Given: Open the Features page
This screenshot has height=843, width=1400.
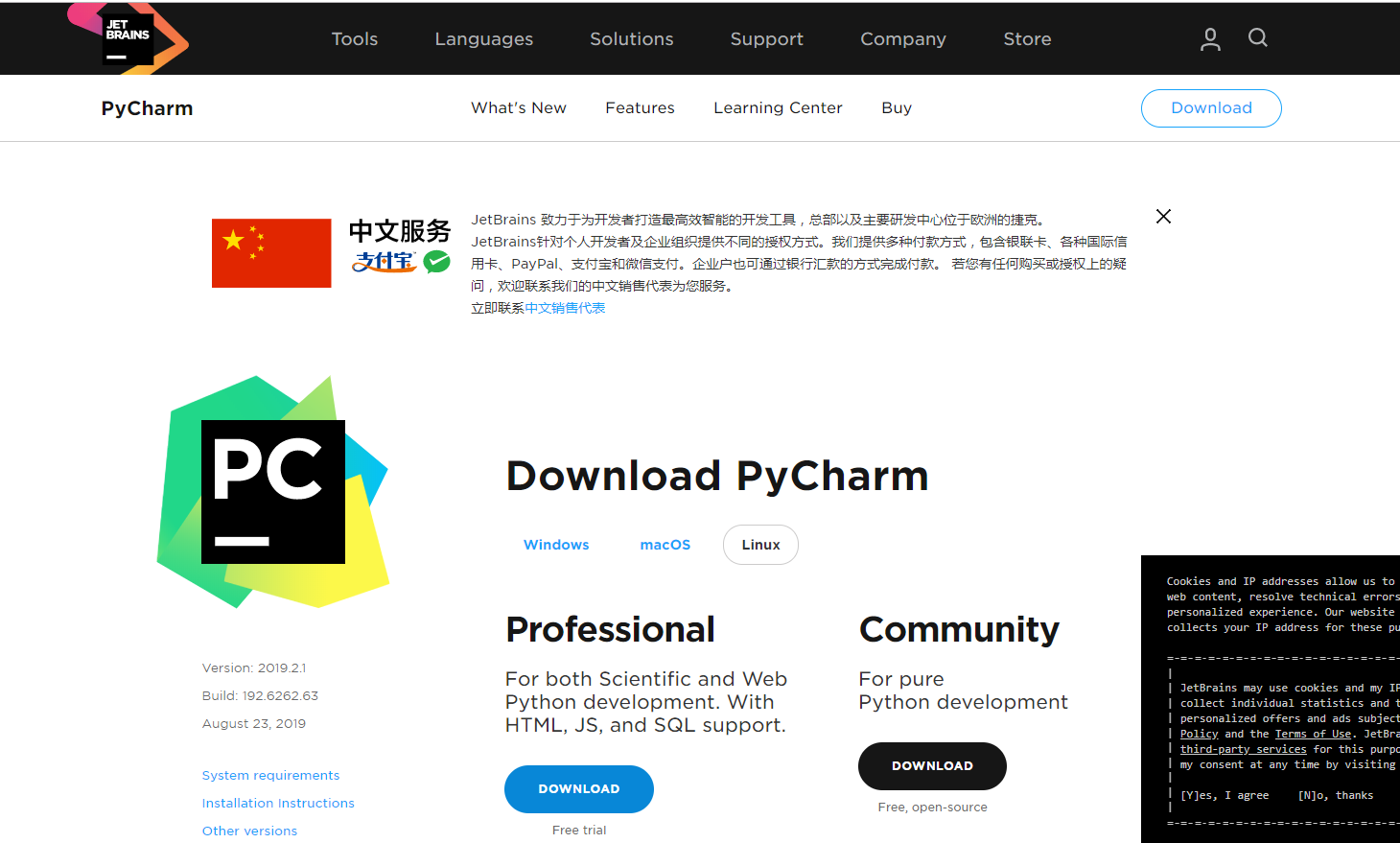Looking at the screenshot, I should tap(640, 108).
